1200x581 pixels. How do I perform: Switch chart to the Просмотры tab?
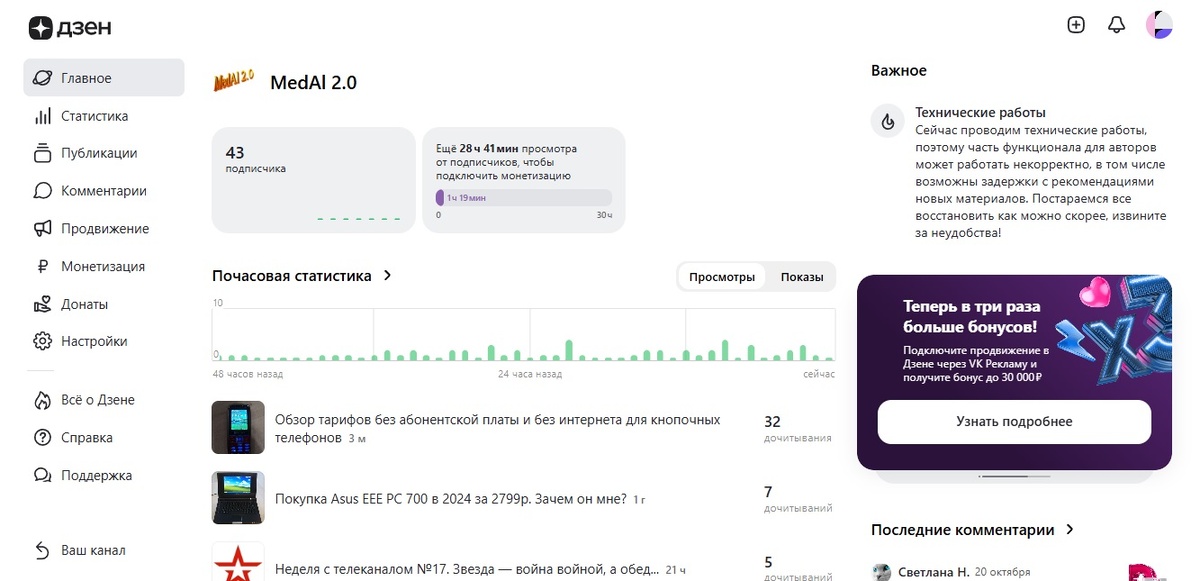click(722, 277)
